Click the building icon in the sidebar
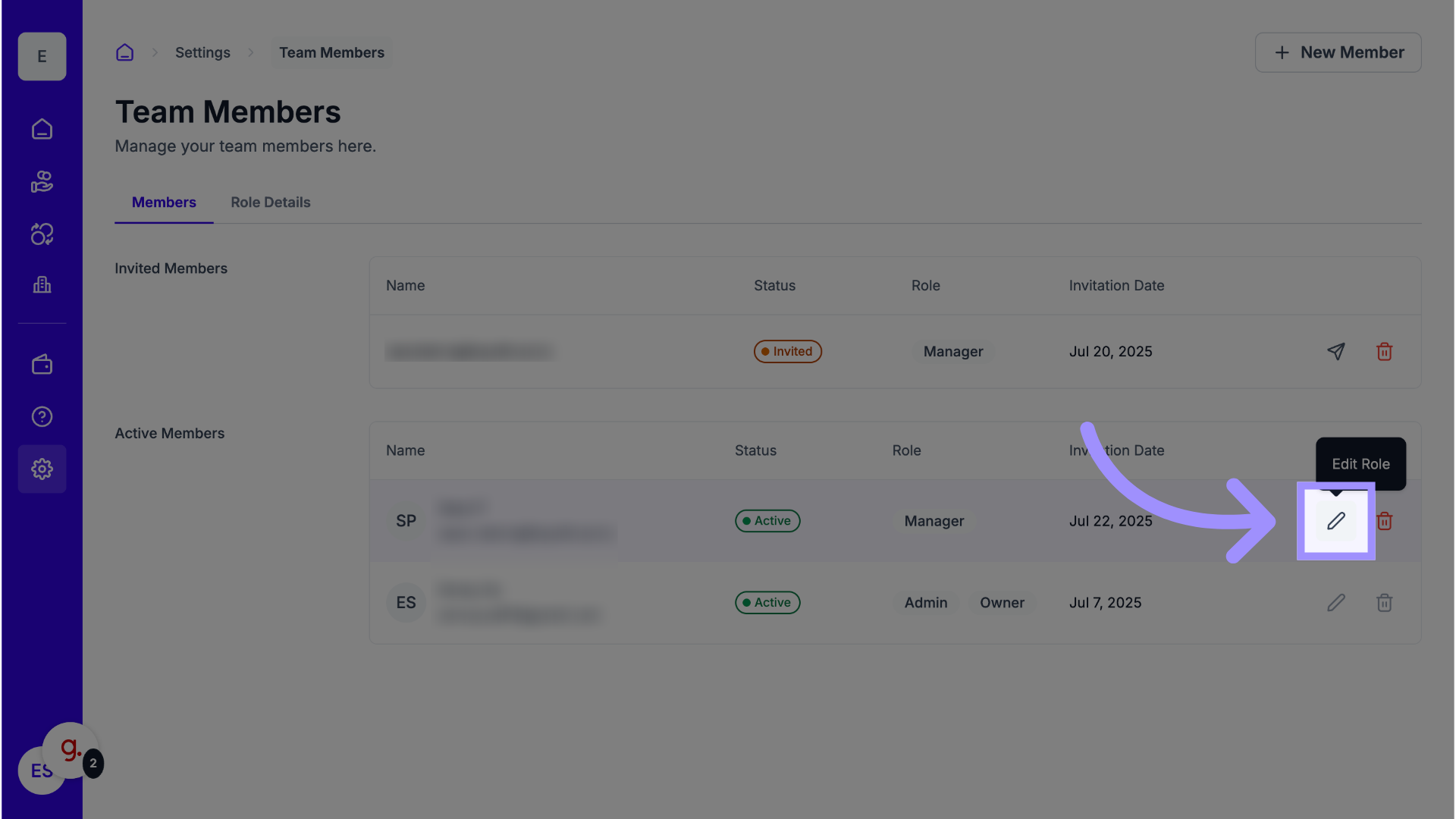 click(42, 285)
